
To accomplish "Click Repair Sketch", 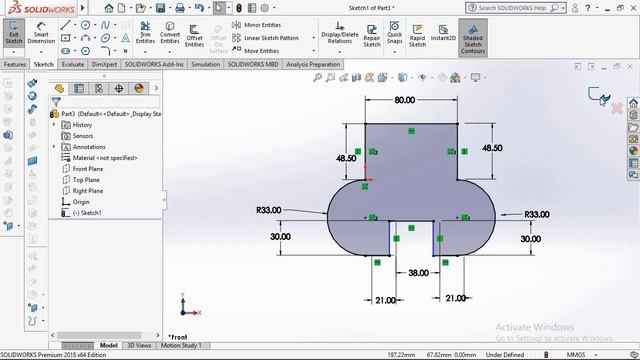I will tap(372, 36).
